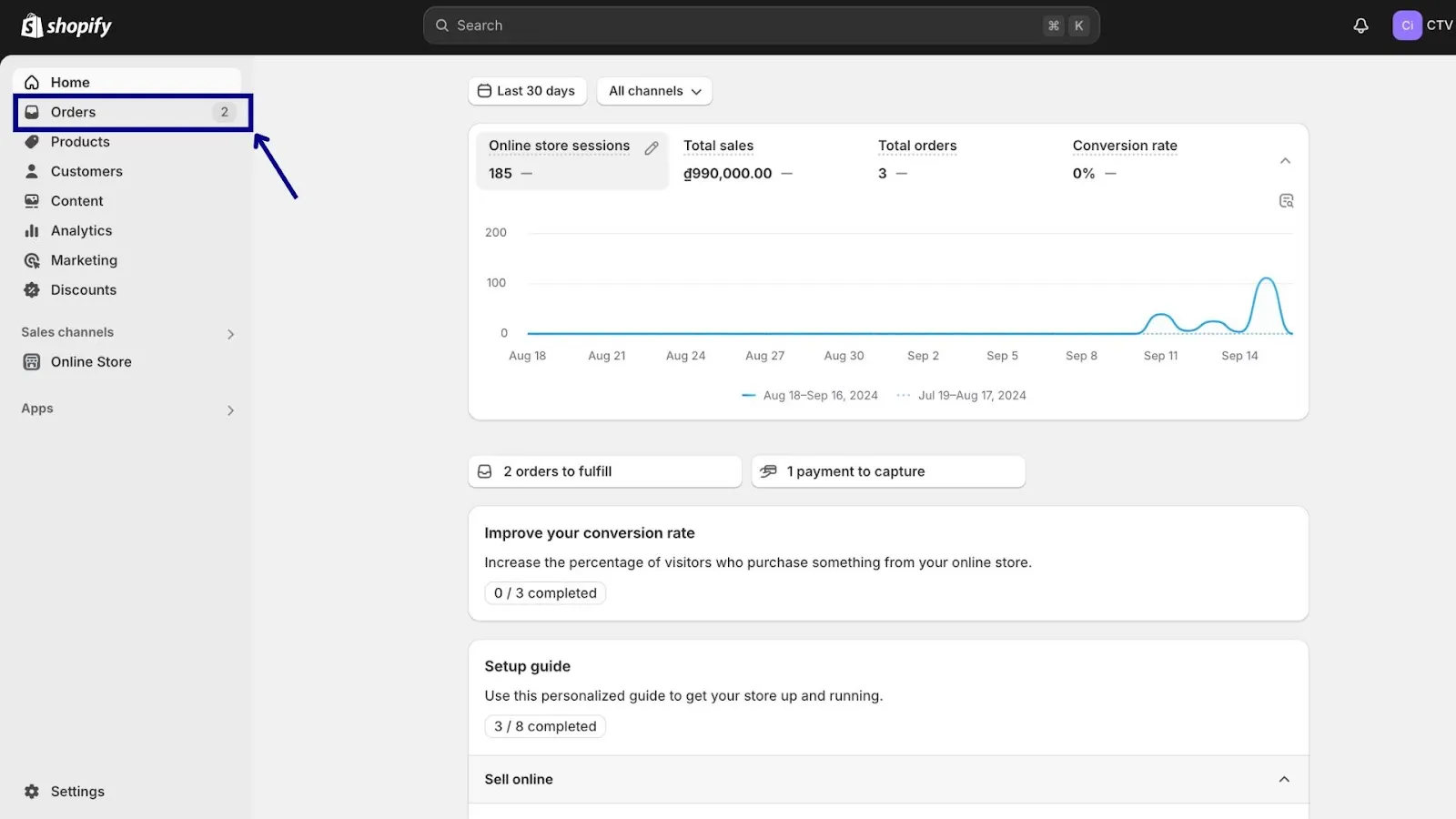Click the Settings gear icon
1456x819 pixels.
coord(32,792)
